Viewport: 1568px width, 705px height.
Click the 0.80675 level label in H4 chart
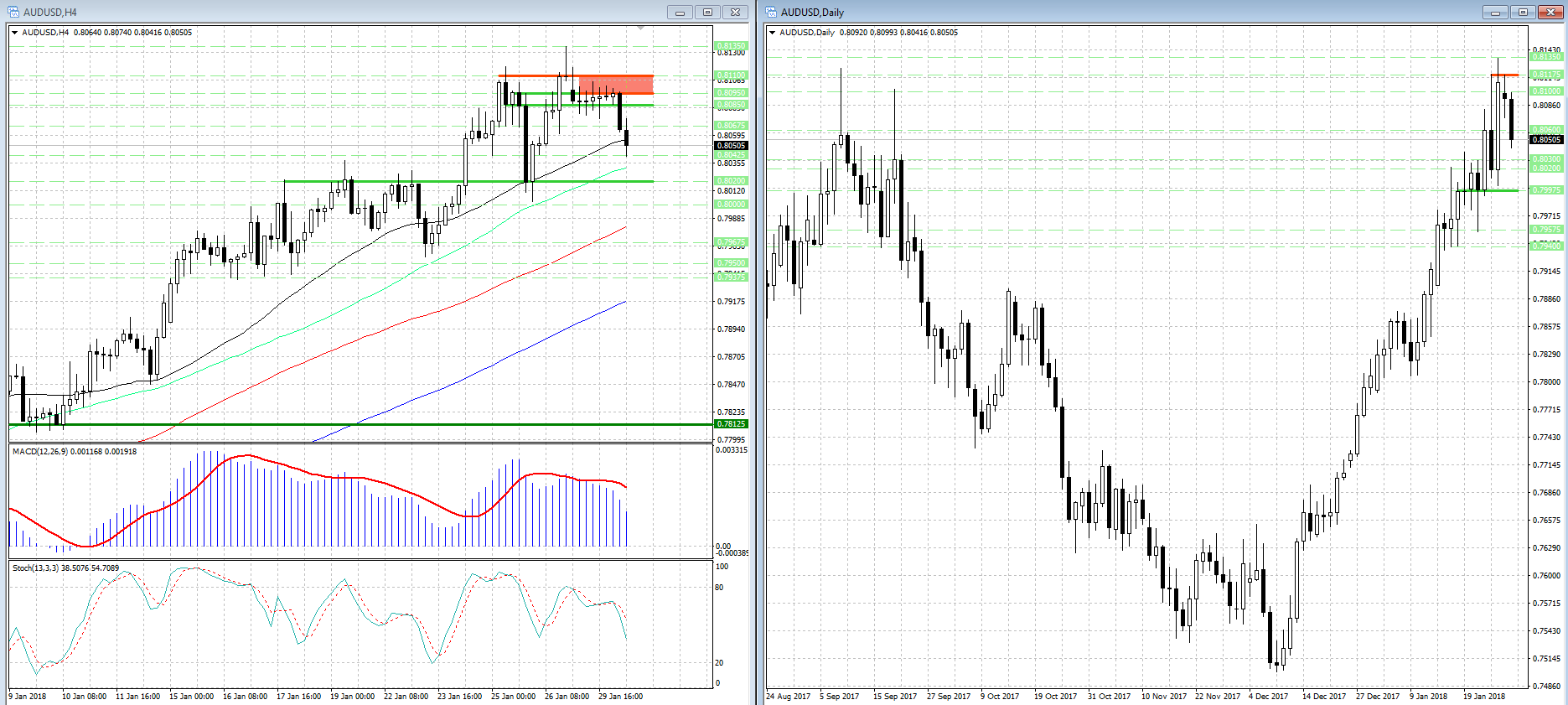(731, 126)
